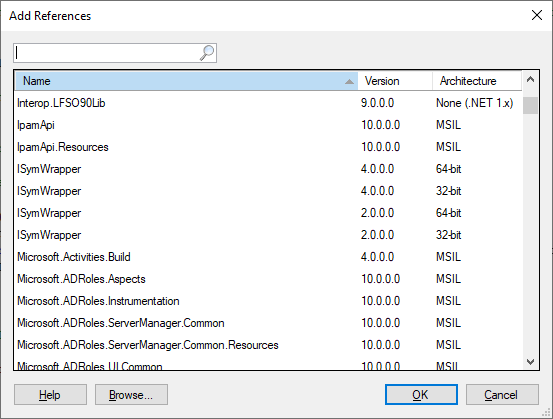Cancel the Add References dialog
The width and height of the screenshot is (553, 419).
[502, 395]
